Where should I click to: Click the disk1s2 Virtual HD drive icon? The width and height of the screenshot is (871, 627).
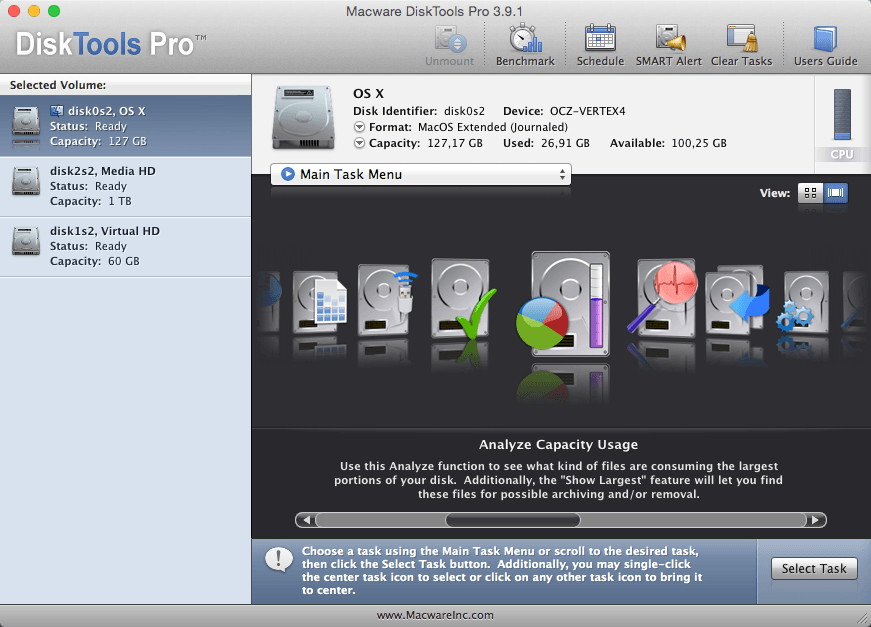[x=26, y=241]
